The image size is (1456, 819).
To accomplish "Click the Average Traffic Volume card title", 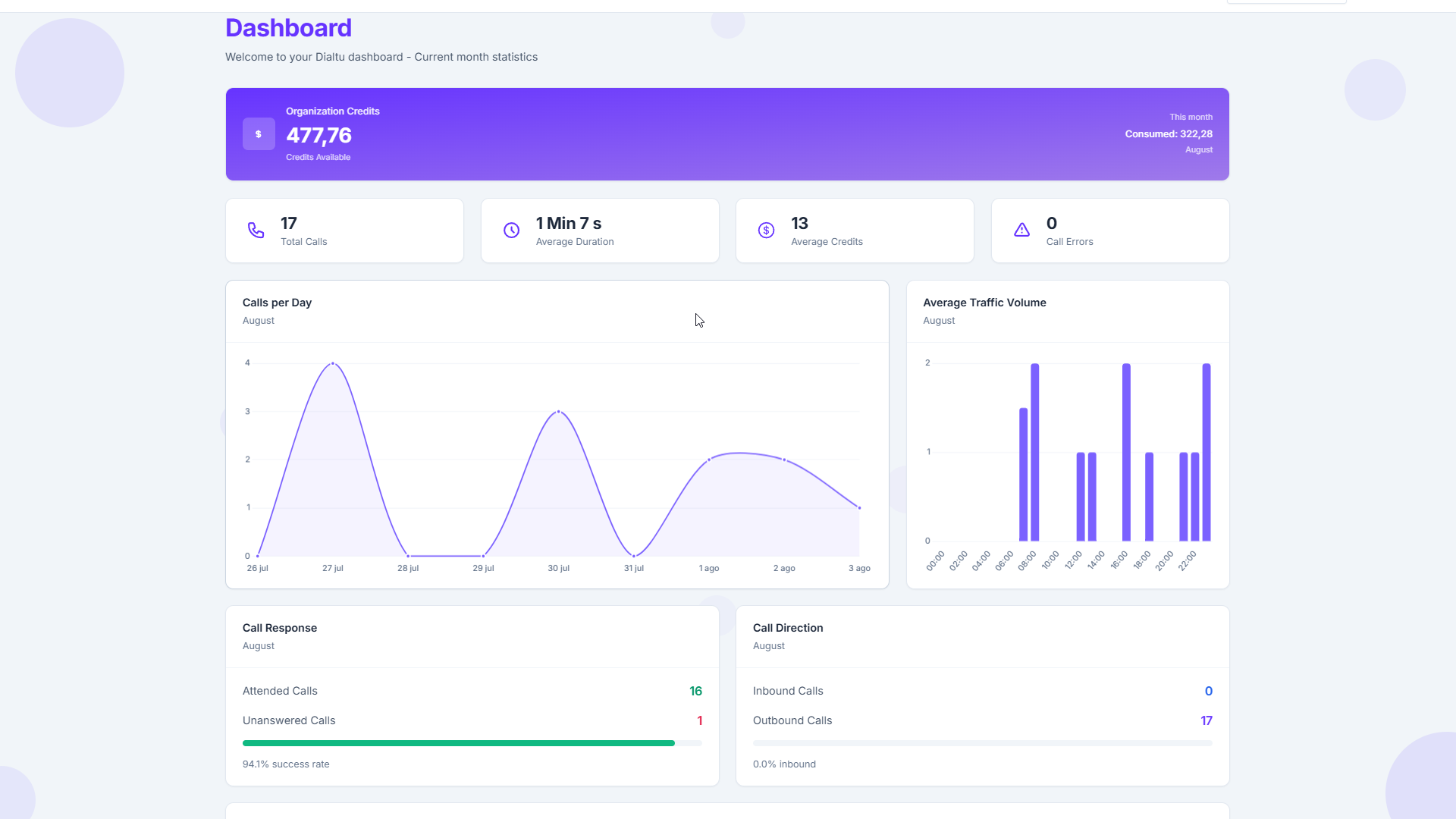I will click(984, 303).
